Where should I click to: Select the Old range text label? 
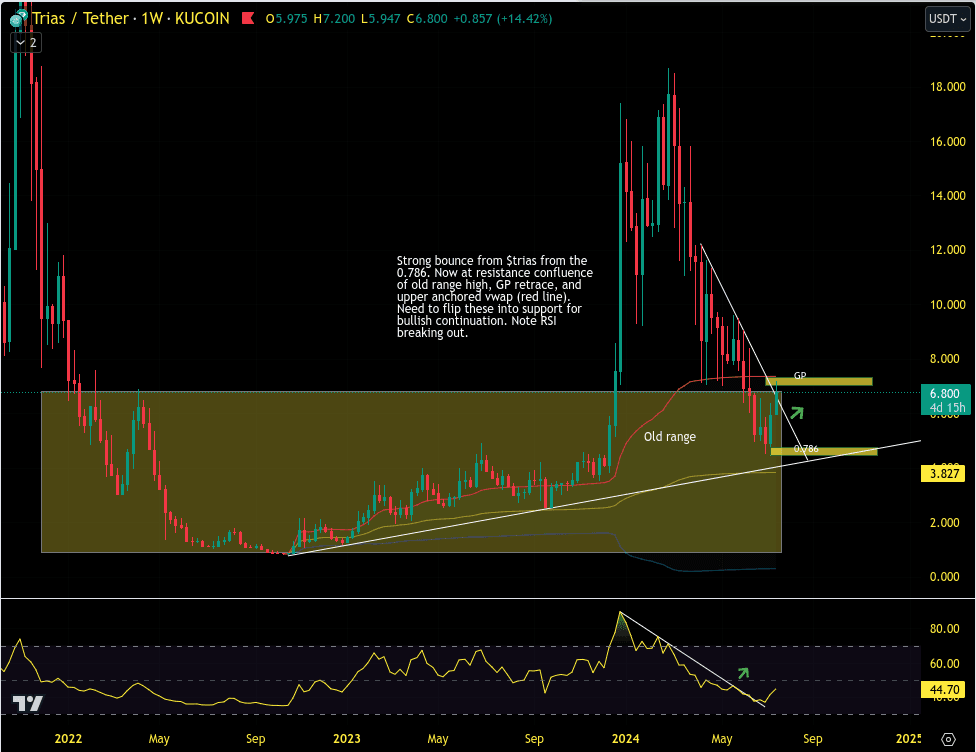pos(670,437)
